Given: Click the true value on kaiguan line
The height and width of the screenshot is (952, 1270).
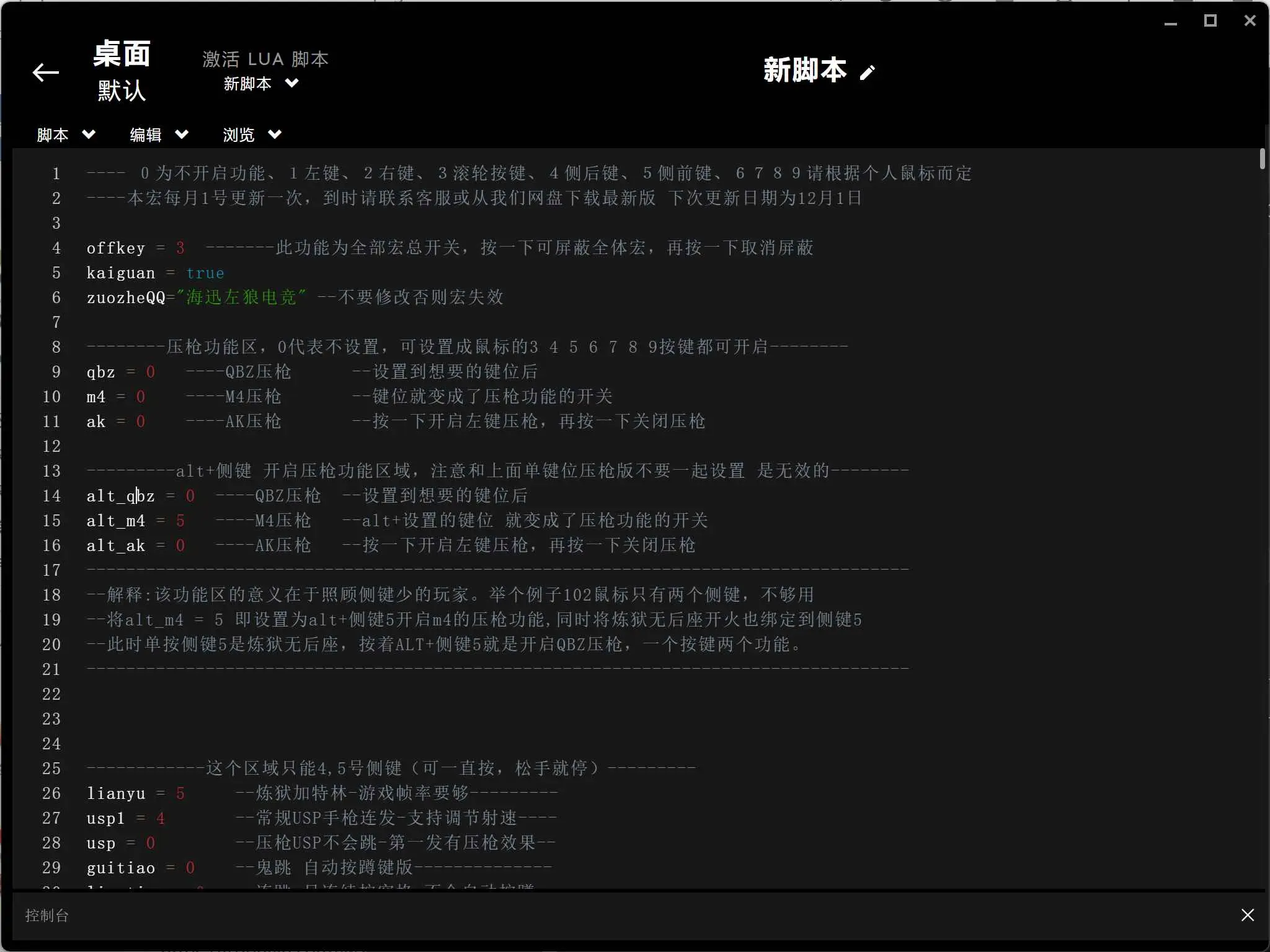Looking at the screenshot, I should click(x=205, y=273).
